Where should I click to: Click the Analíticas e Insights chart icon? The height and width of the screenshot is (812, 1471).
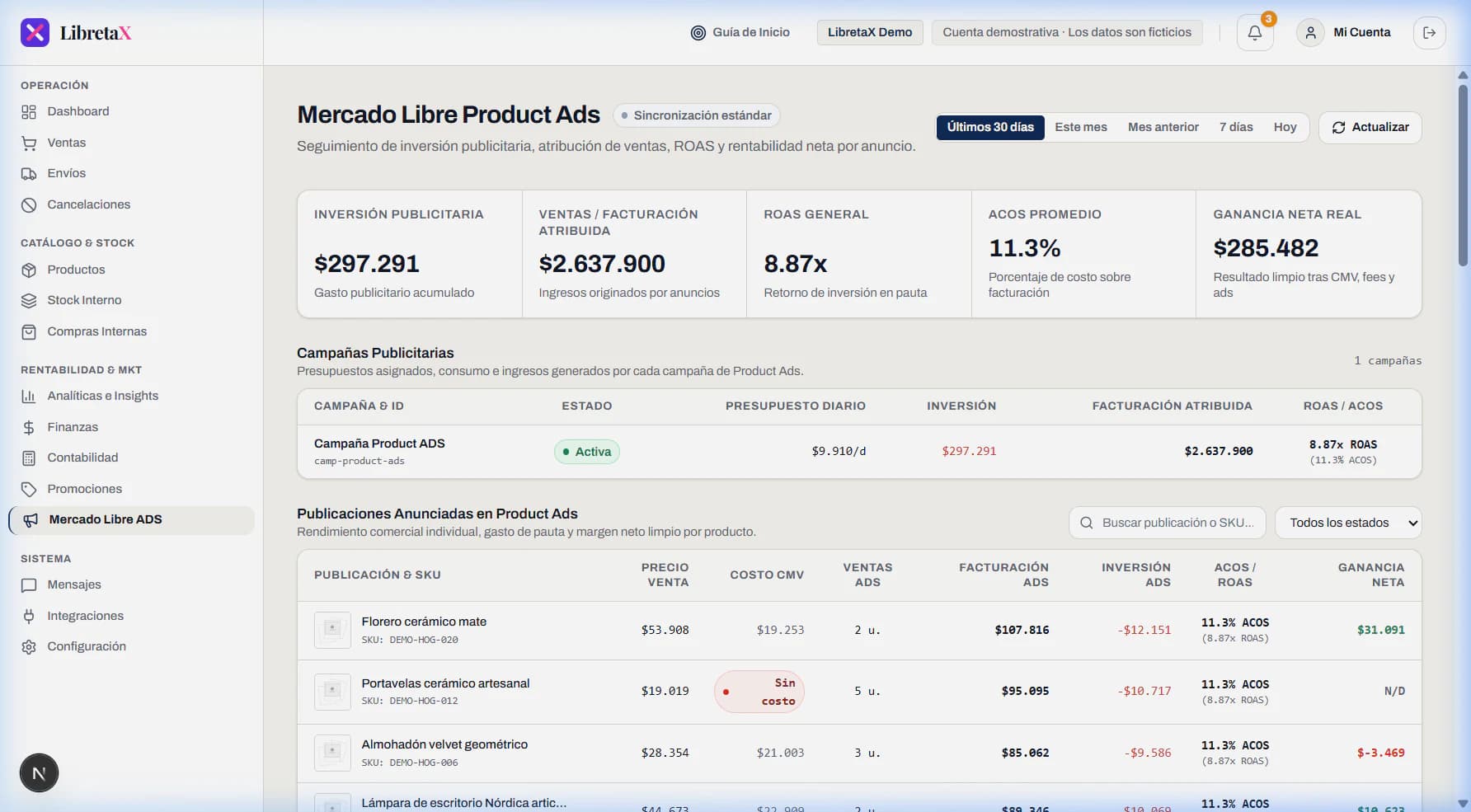tap(29, 397)
